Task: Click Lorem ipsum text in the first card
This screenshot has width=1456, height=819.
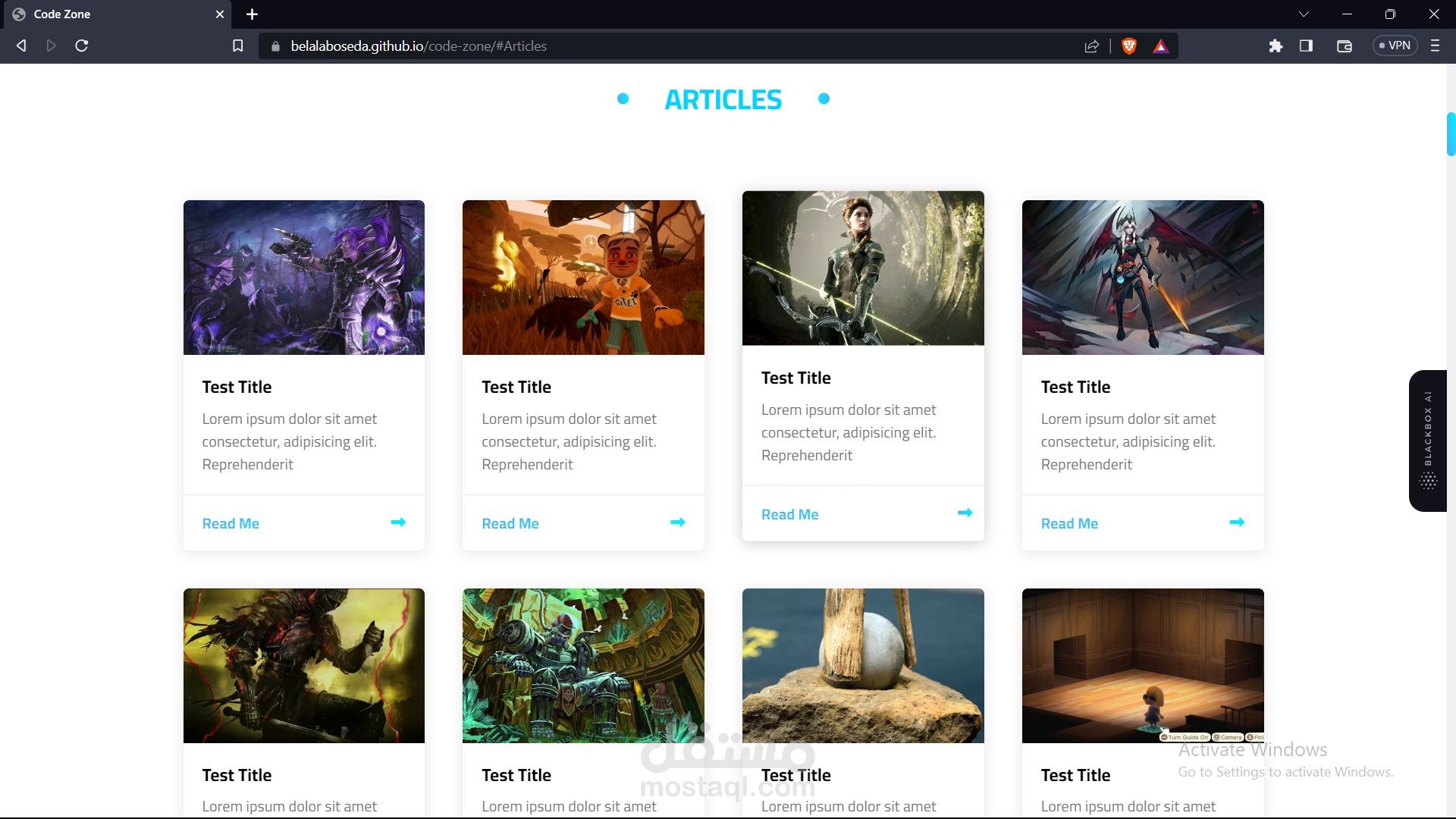Action: click(290, 442)
